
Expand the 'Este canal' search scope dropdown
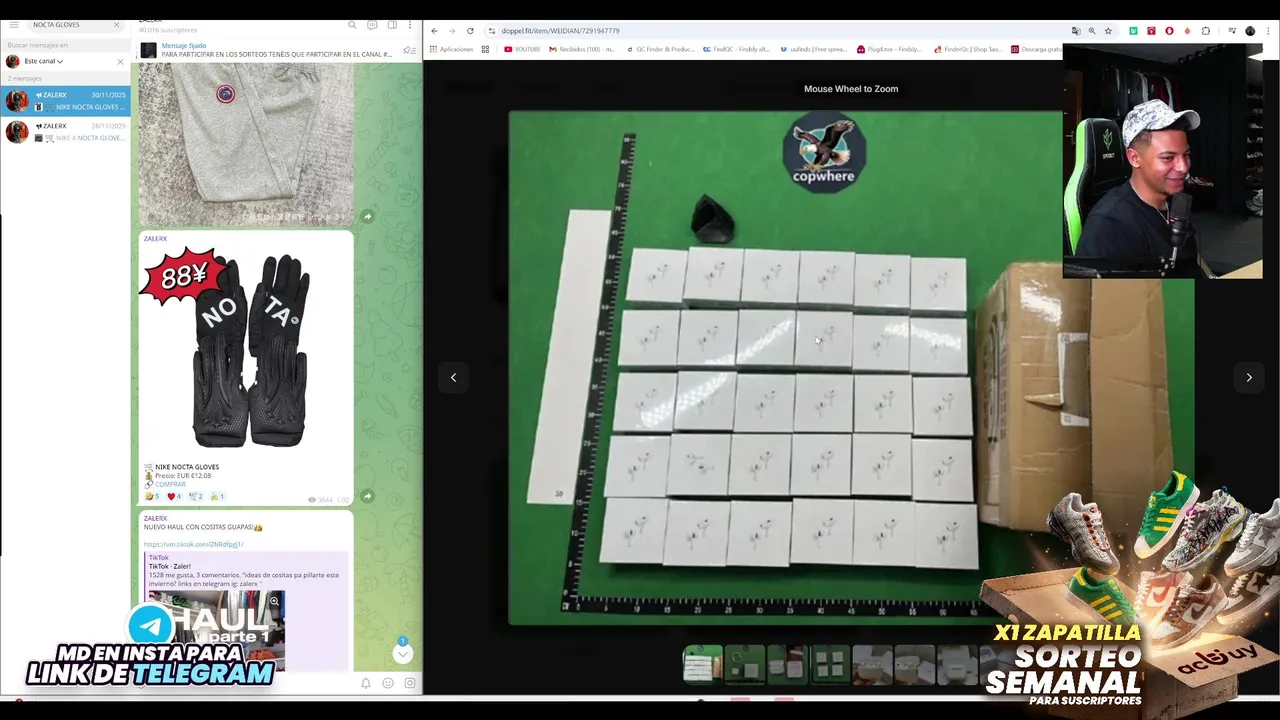43,61
